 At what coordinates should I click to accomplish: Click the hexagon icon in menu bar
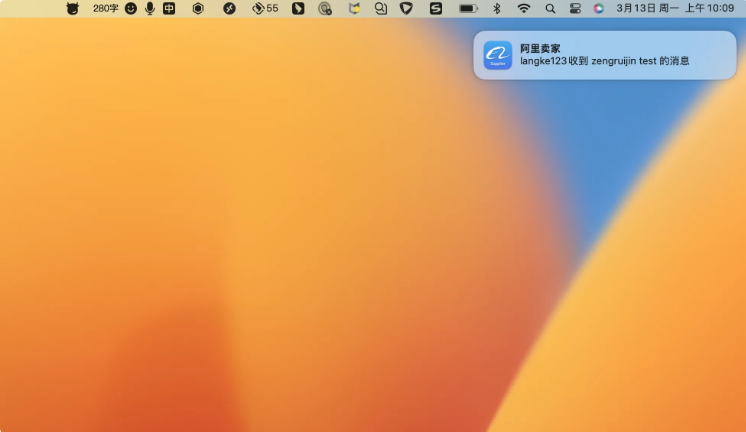(x=198, y=8)
